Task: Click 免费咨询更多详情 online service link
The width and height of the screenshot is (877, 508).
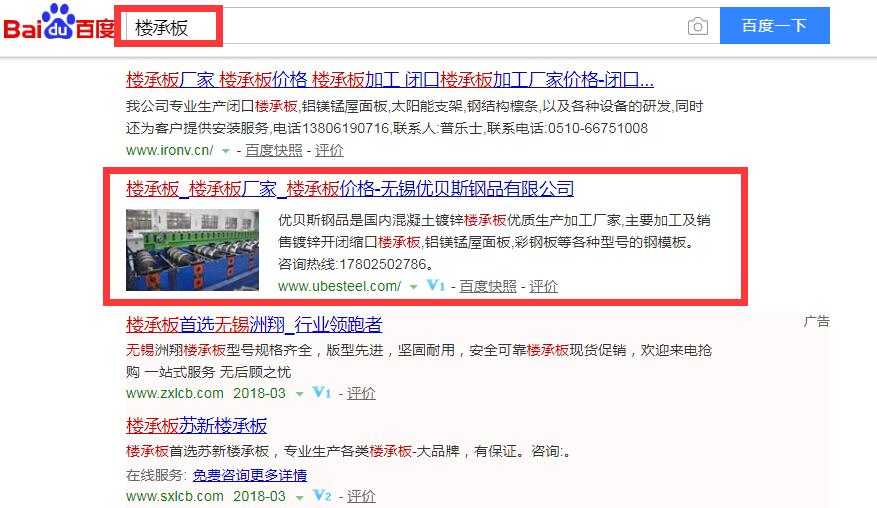Action: coord(250,475)
